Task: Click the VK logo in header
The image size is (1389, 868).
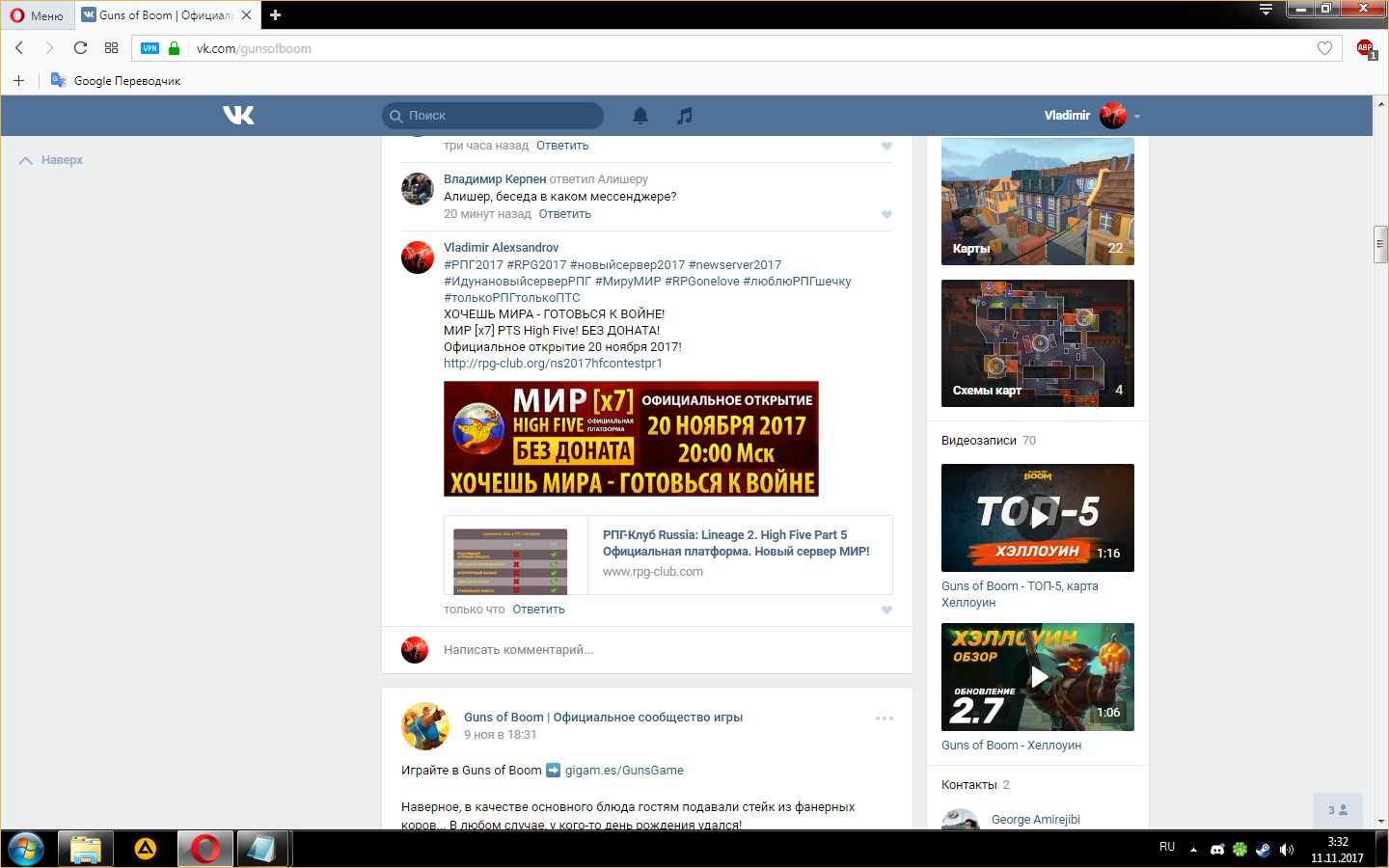Action: [238, 115]
